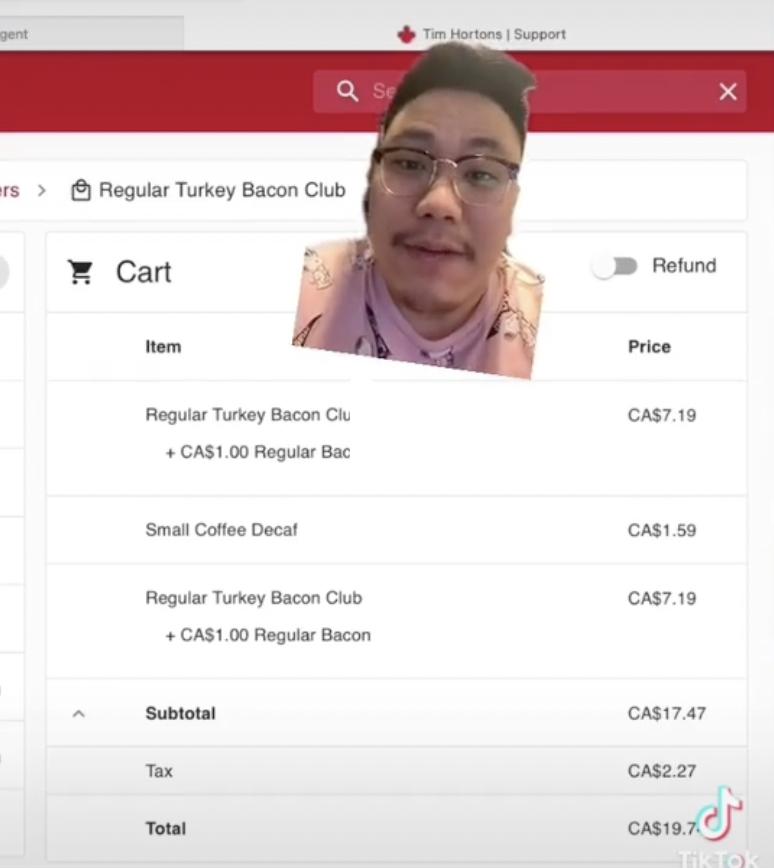Click the Item column header
Image resolution: width=774 pixels, height=868 pixels.
[x=163, y=347]
